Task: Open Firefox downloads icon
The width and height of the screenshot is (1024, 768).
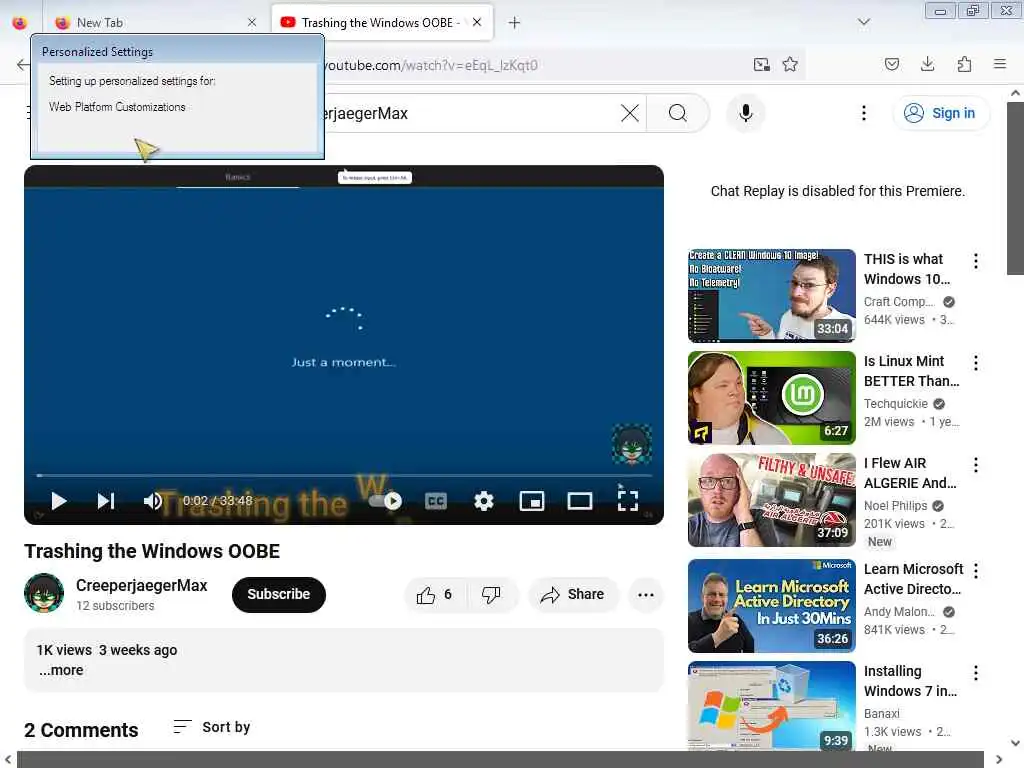Action: pyautogui.click(x=927, y=64)
